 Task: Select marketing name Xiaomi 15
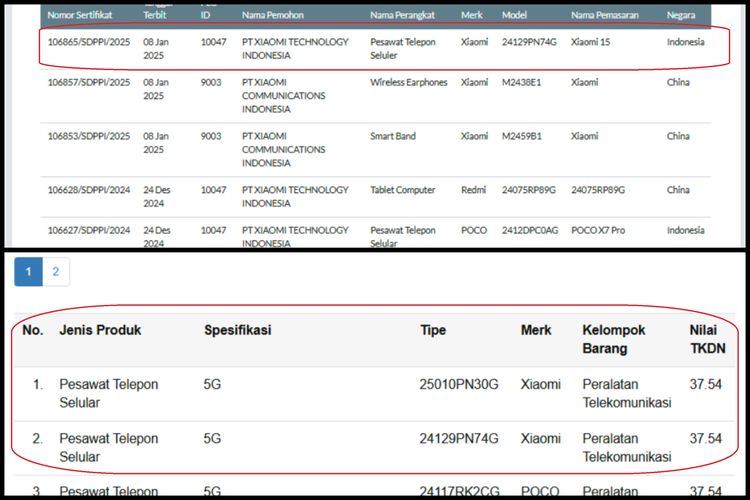(x=590, y=42)
